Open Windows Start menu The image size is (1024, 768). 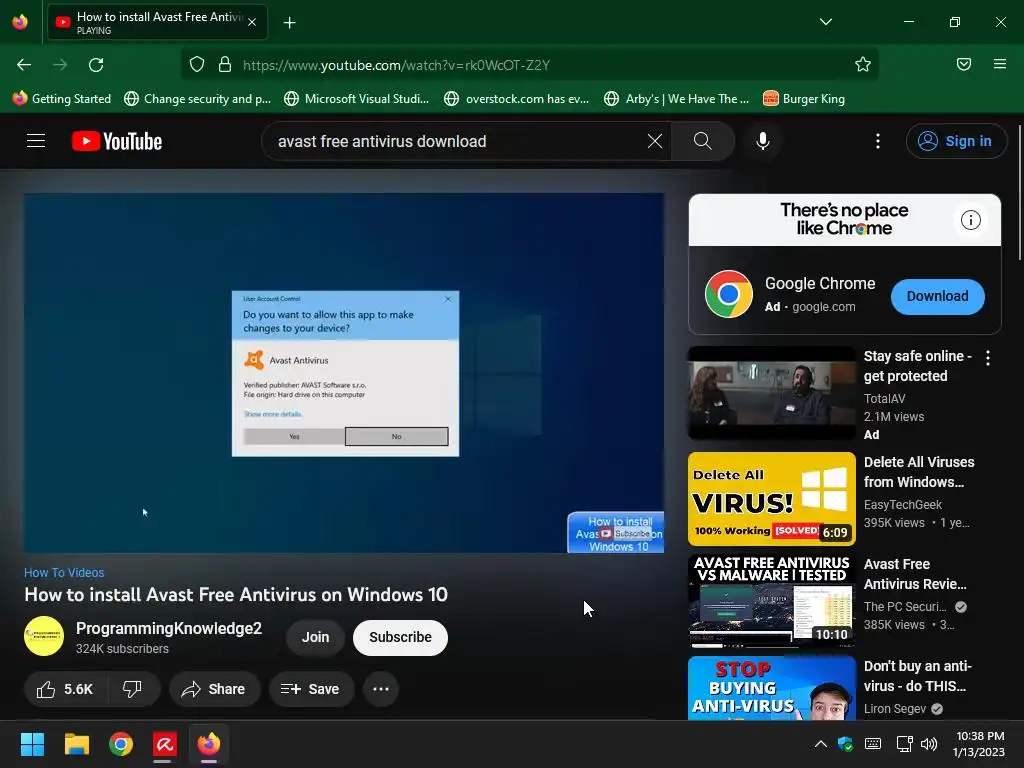(x=32, y=744)
